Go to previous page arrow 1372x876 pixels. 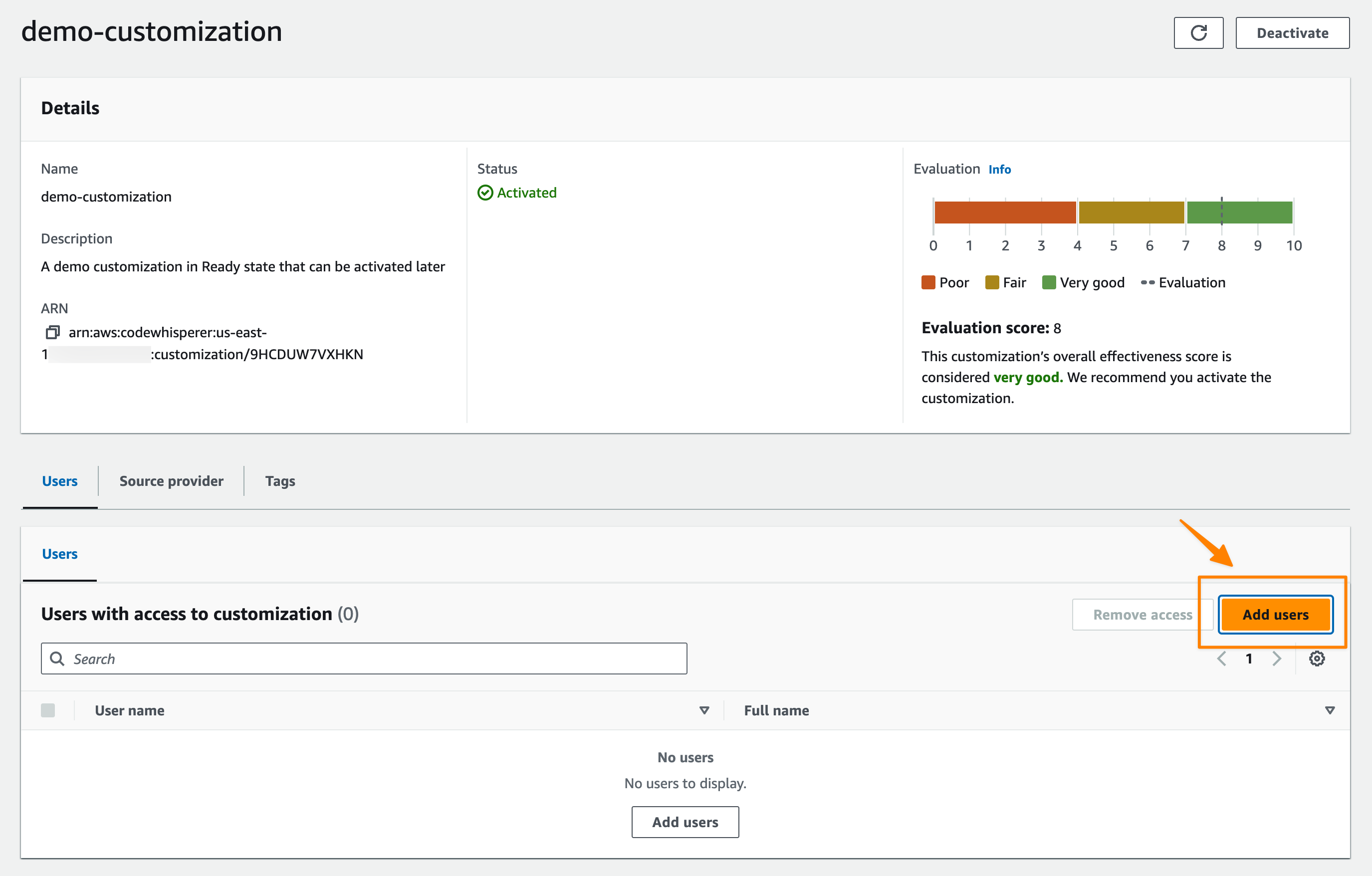(1222, 658)
